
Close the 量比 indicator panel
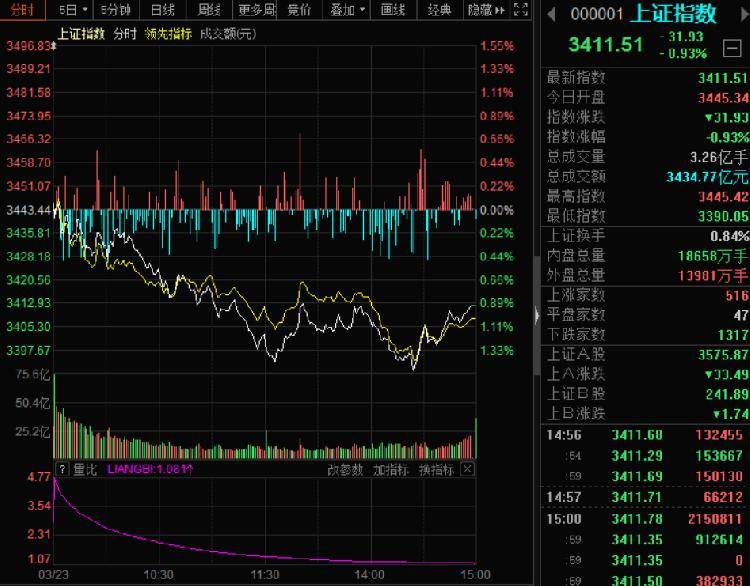pos(467,469)
